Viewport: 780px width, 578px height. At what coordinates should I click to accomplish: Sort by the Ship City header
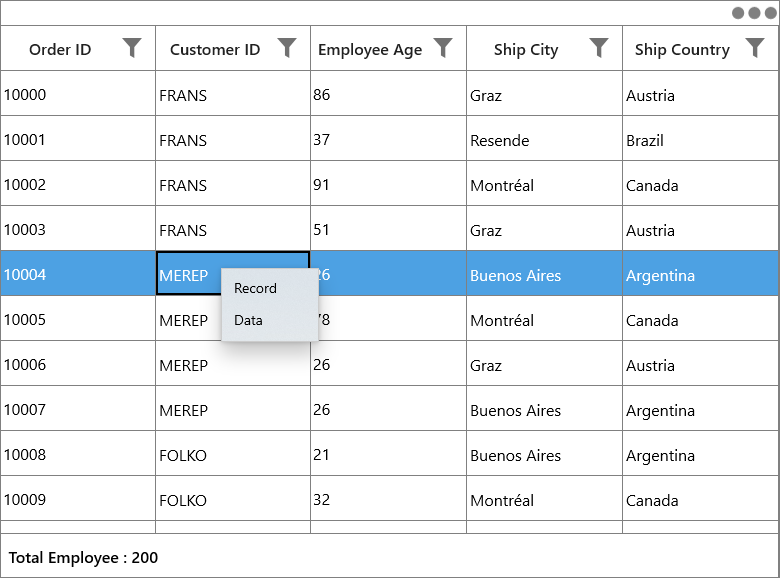[526, 50]
